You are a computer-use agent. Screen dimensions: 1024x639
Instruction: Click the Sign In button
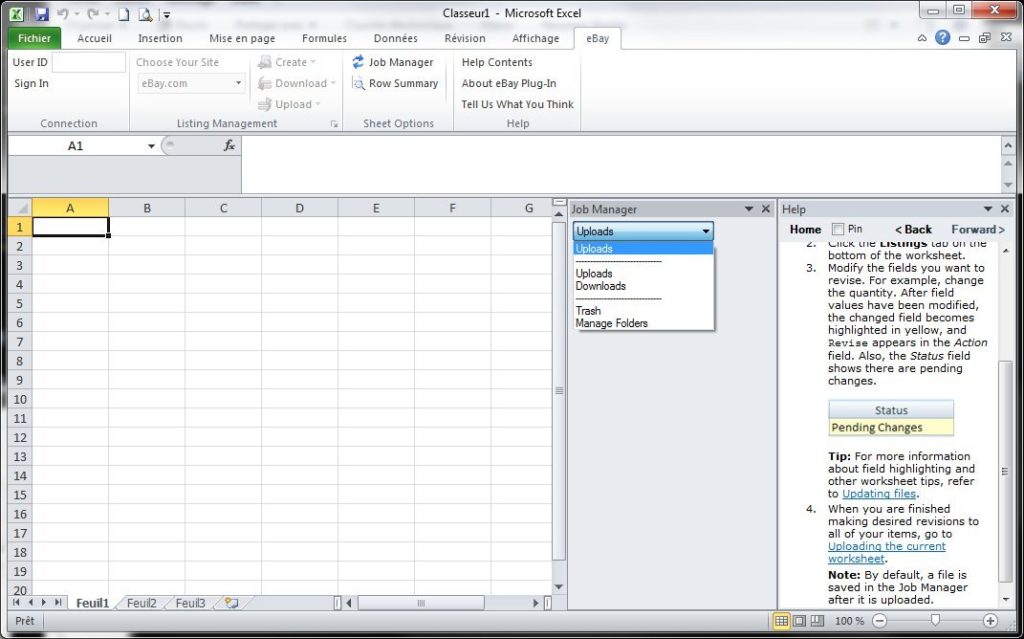pos(31,83)
